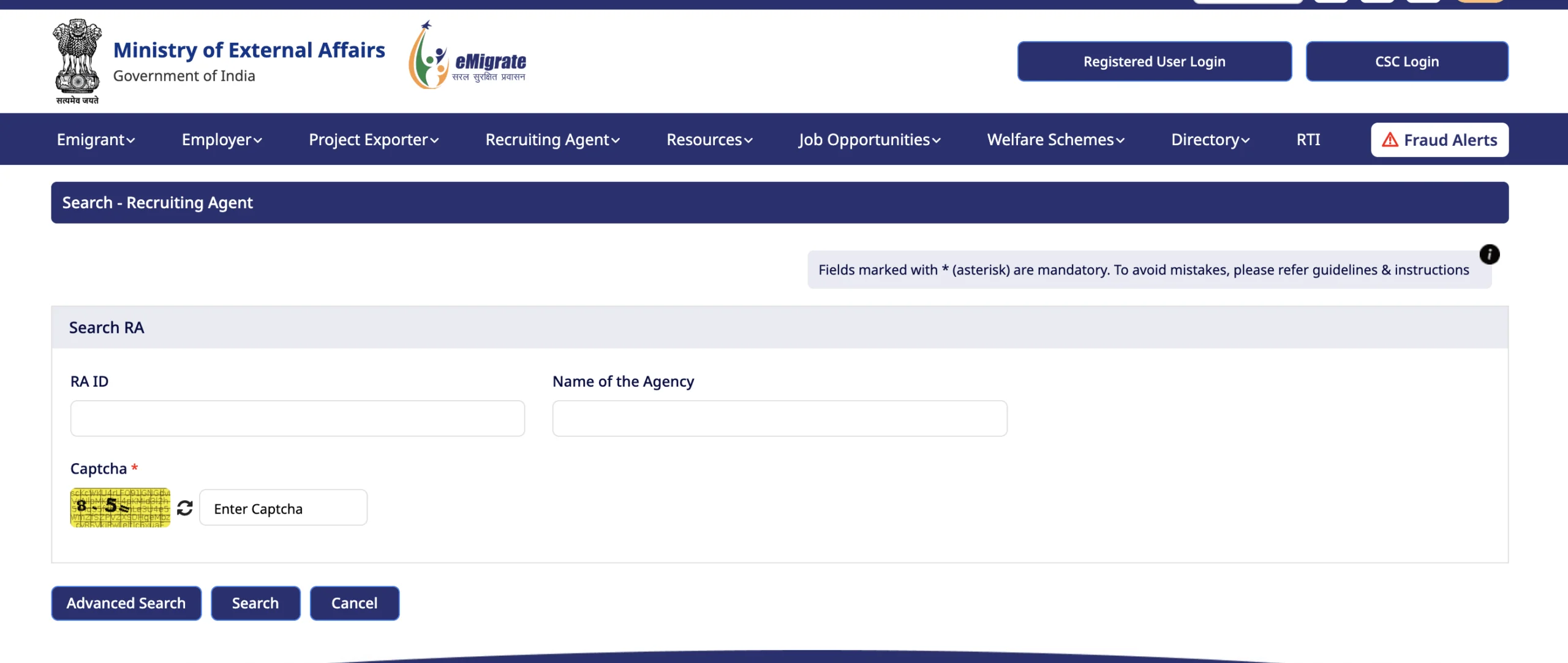Screen dimensions: 1568x663
Task: Focus the RA ID input field
Action: (x=298, y=419)
